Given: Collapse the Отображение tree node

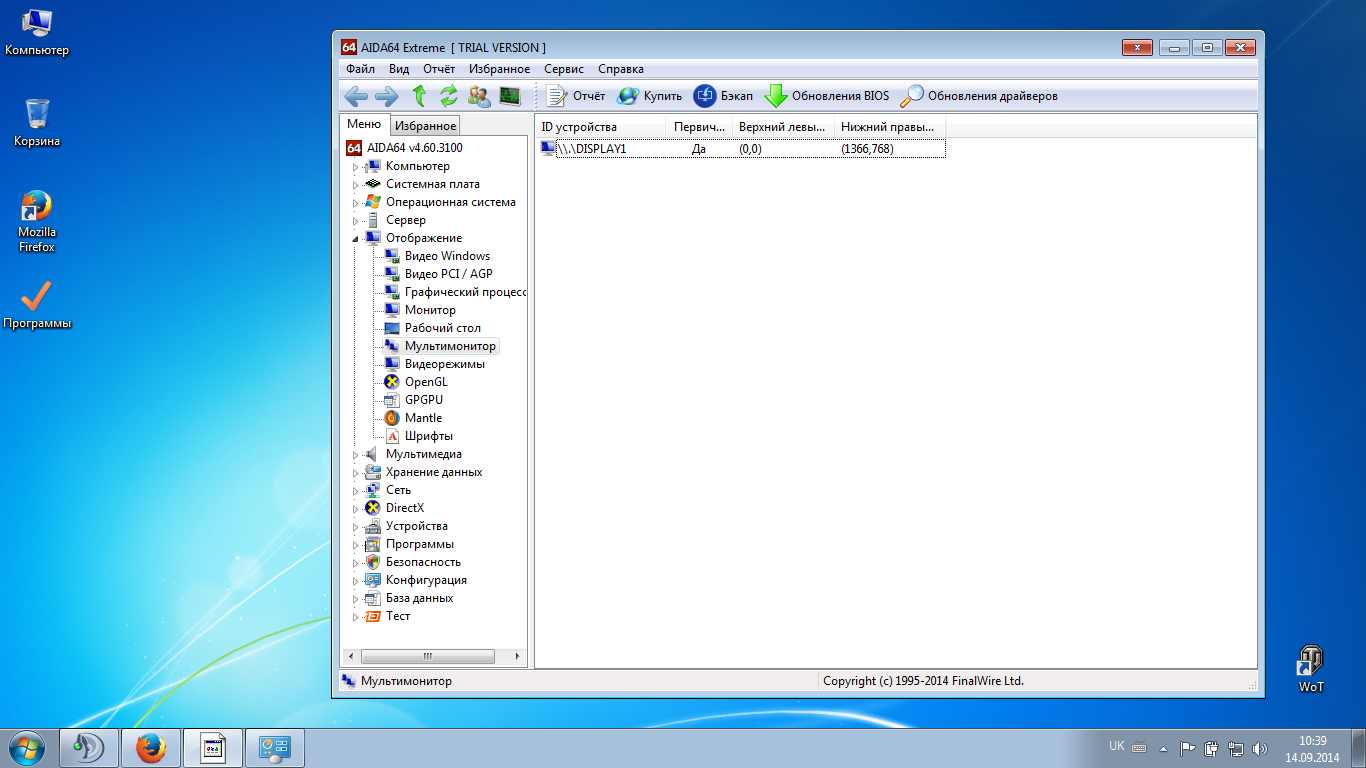Looking at the screenshot, I should point(354,239).
